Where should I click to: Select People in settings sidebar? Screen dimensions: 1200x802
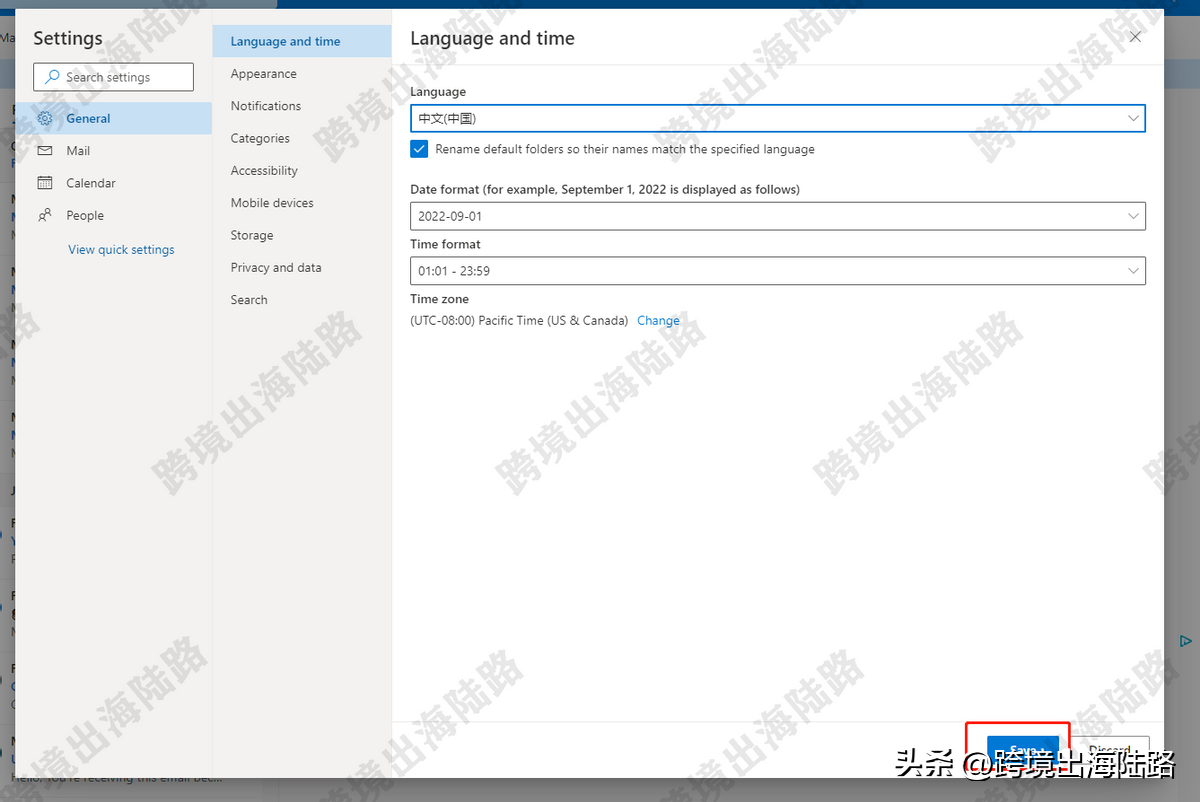tap(114, 215)
